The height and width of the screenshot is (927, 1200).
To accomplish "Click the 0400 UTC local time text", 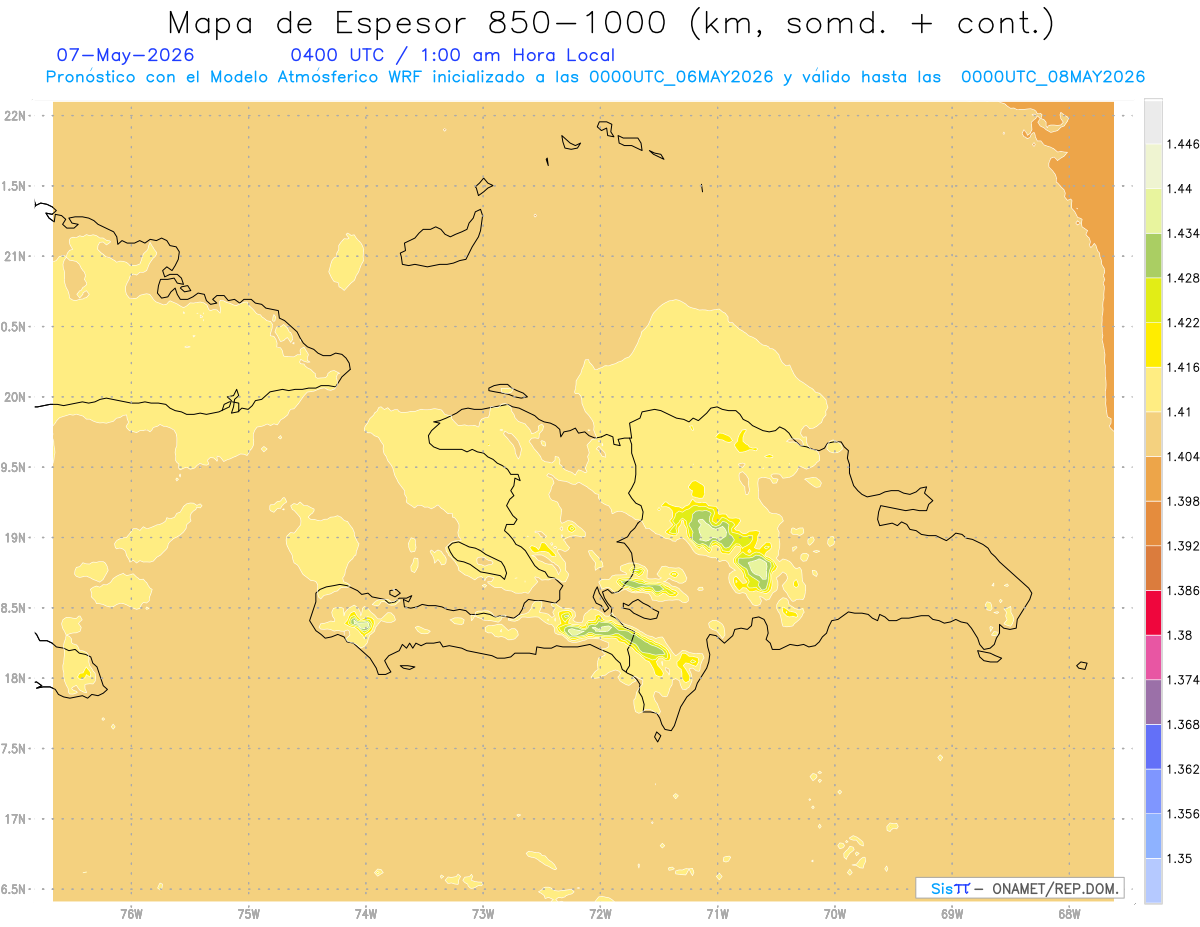I will coord(452,55).
